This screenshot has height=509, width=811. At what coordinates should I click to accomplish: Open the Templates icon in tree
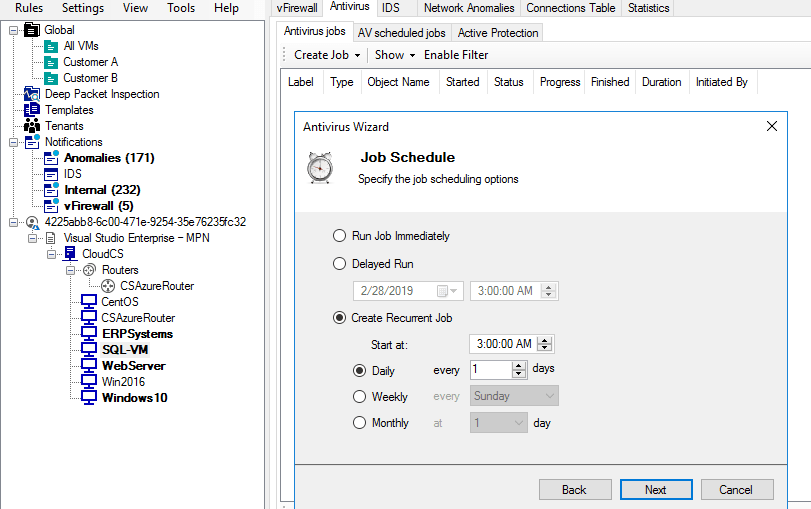click(32, 110)
